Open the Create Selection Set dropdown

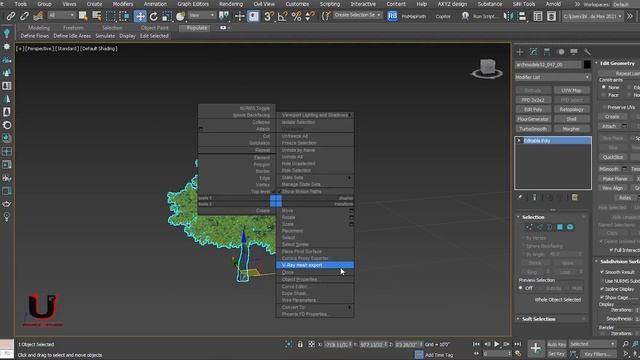point(357,15)
